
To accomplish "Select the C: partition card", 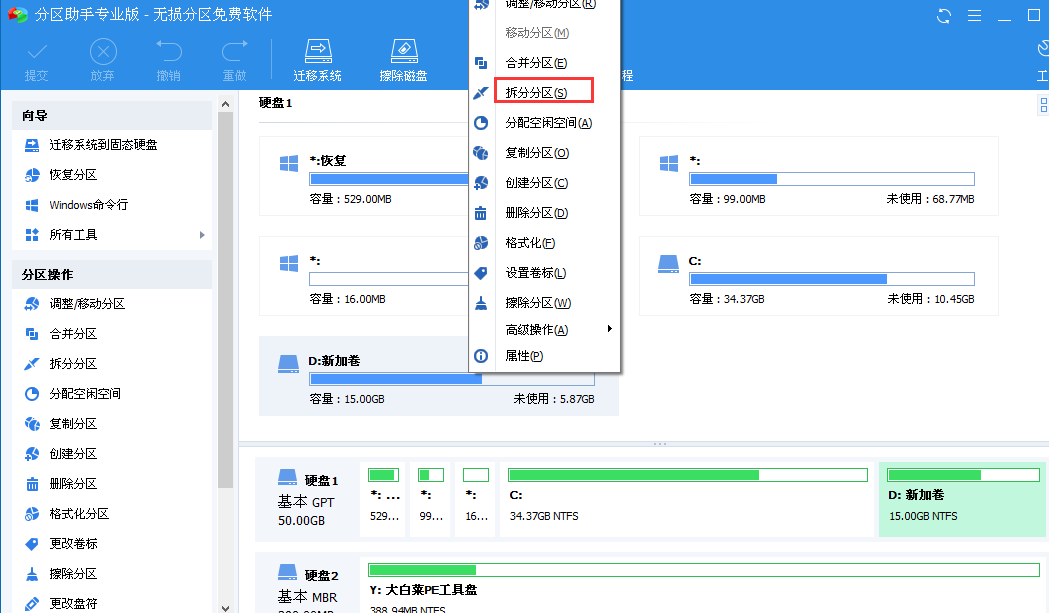I will pos(818,276).
